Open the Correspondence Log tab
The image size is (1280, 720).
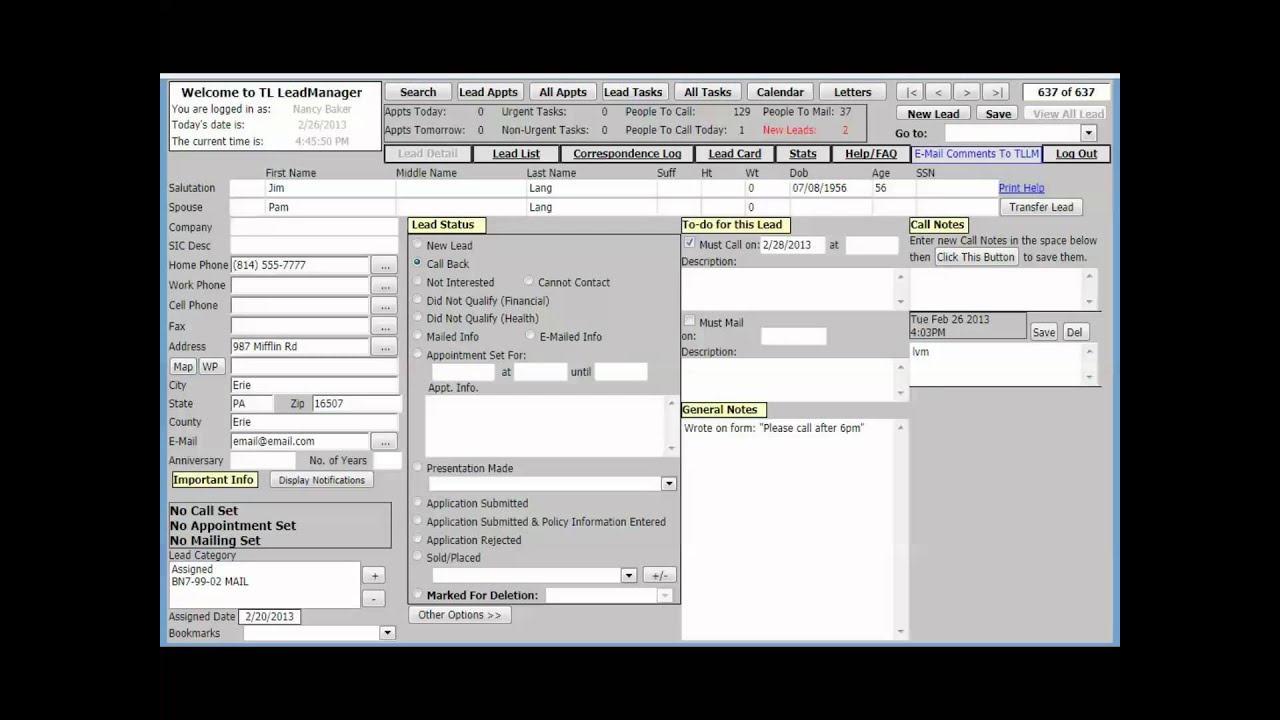627,154
